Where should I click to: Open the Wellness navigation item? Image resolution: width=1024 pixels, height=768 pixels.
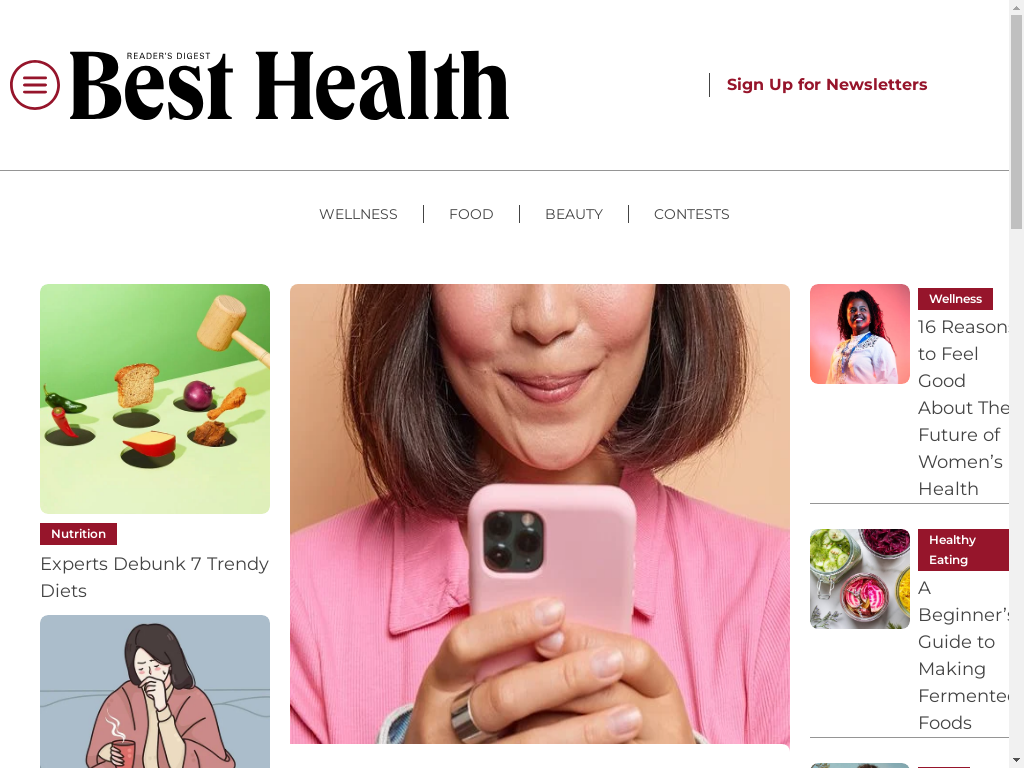(358, 214)
